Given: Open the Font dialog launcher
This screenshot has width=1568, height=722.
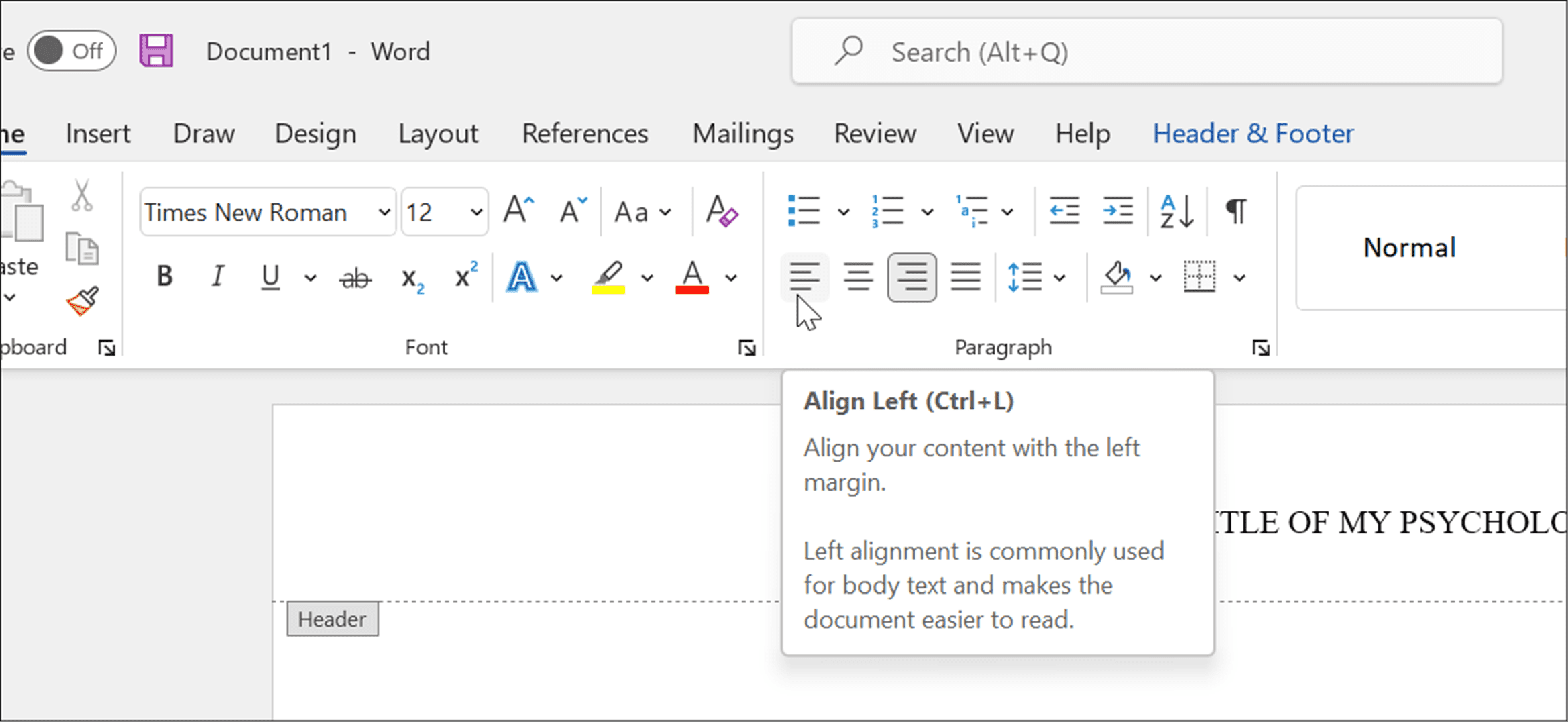Looking at the screenshot, I should [747, 348].
